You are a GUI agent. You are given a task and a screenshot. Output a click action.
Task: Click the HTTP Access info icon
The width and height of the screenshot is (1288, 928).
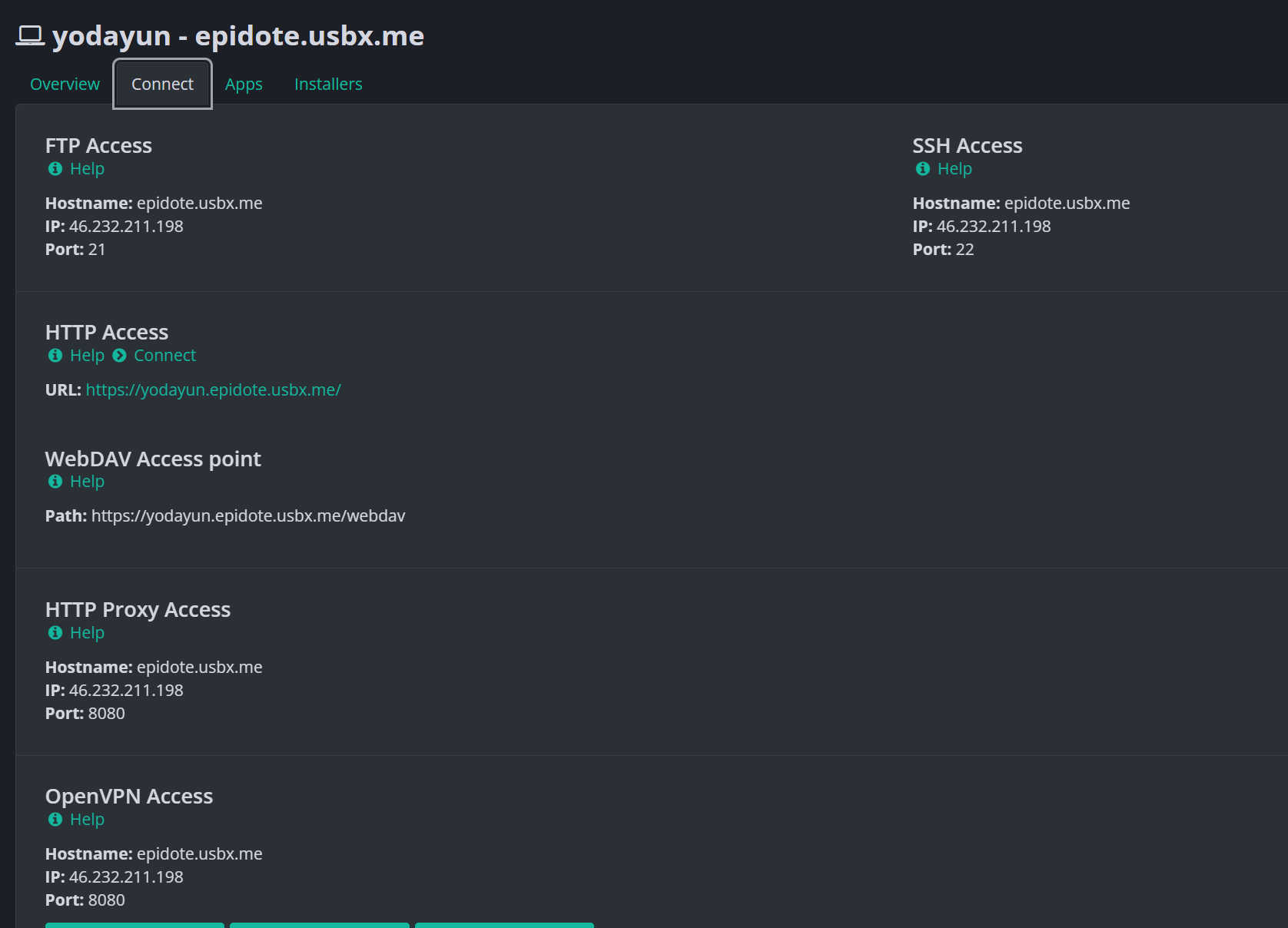coord(55,355)
